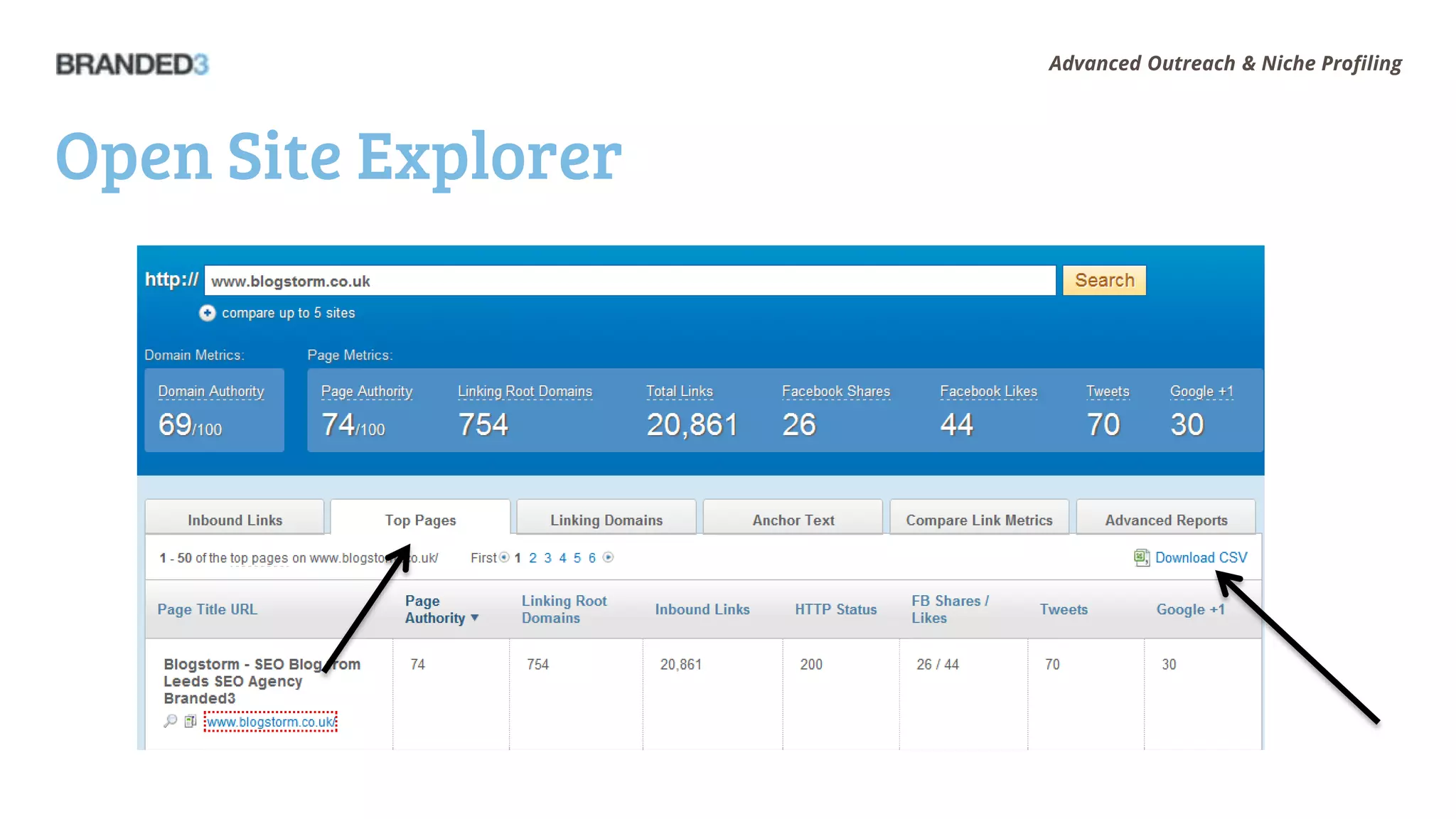The image size is (1456, 819).
Task: Click the Facebook Shares metric label
Action: coord(836,392)
